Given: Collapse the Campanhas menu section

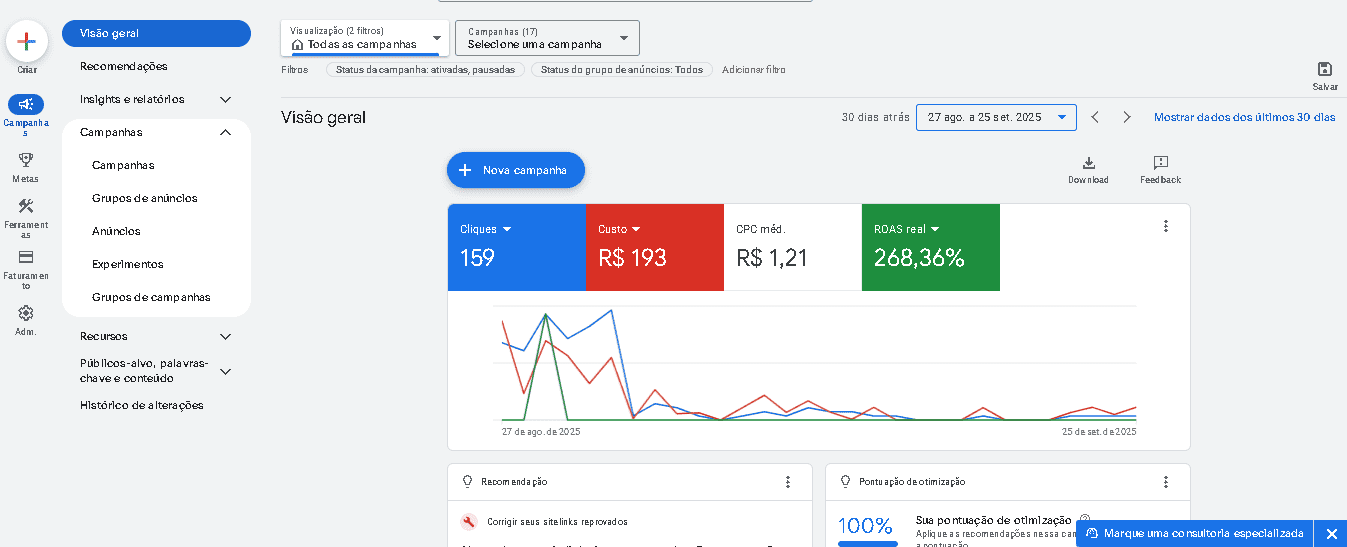Looking at the screenshot, I should (x=225, y=132).
